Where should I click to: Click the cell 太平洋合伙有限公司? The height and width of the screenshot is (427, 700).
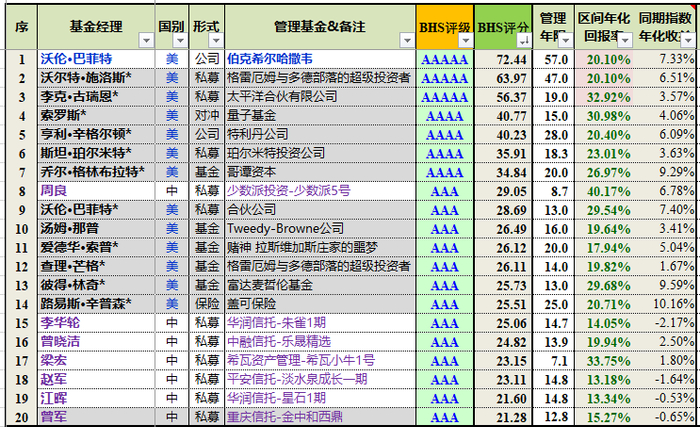(320, 96)
